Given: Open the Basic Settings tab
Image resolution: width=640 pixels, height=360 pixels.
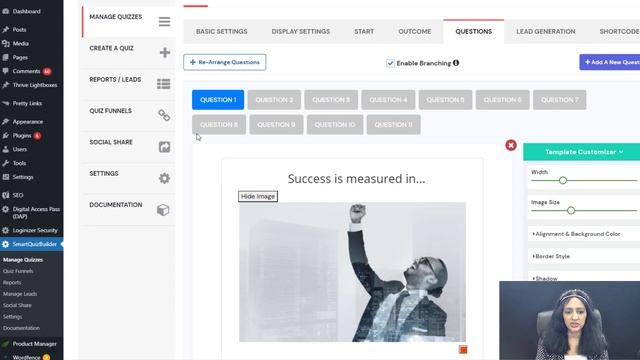Looking at the screenshot, I should click(x=222, y=31).
